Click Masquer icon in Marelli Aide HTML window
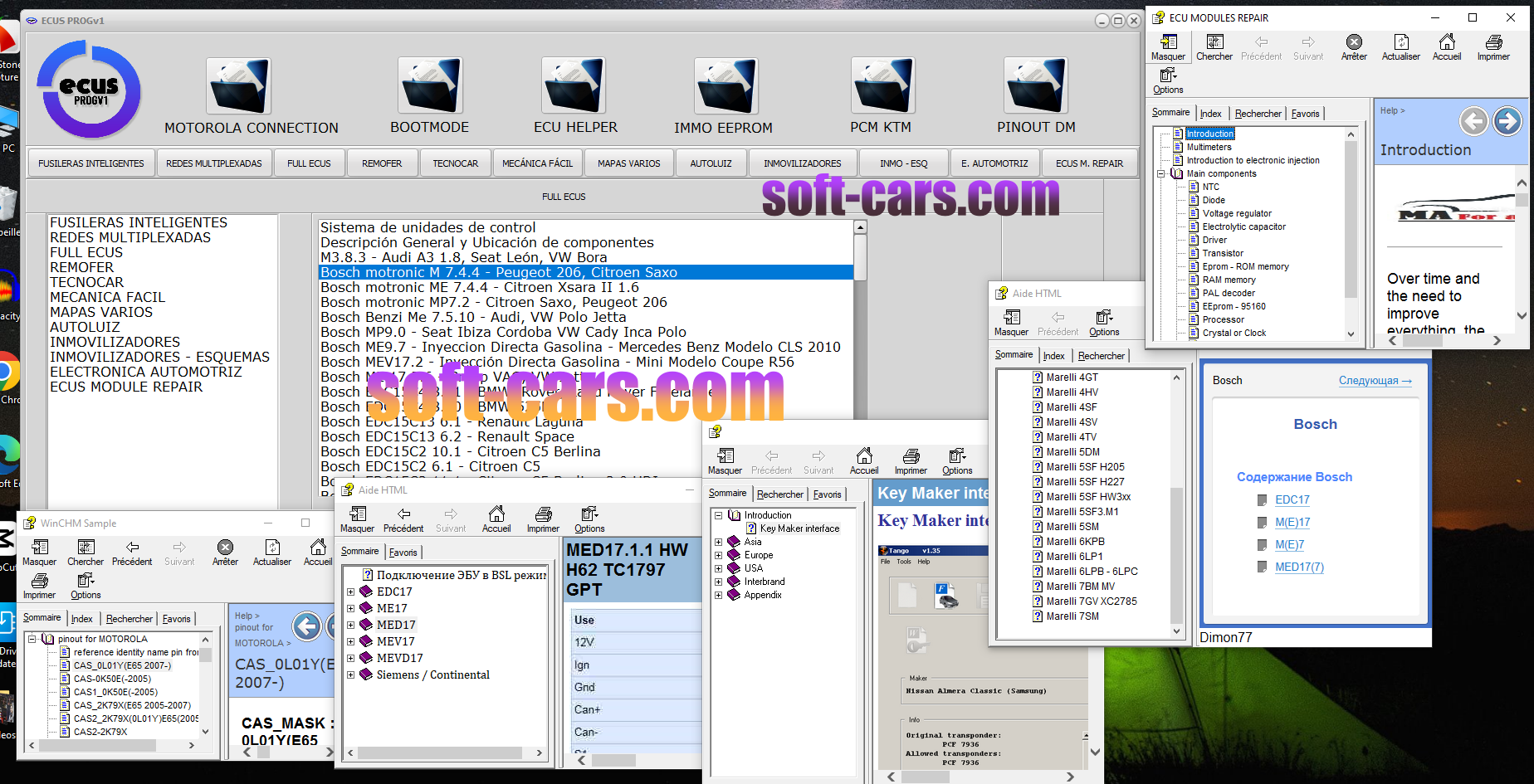This screenshot has width=1534, height=784. (1011, 323)
